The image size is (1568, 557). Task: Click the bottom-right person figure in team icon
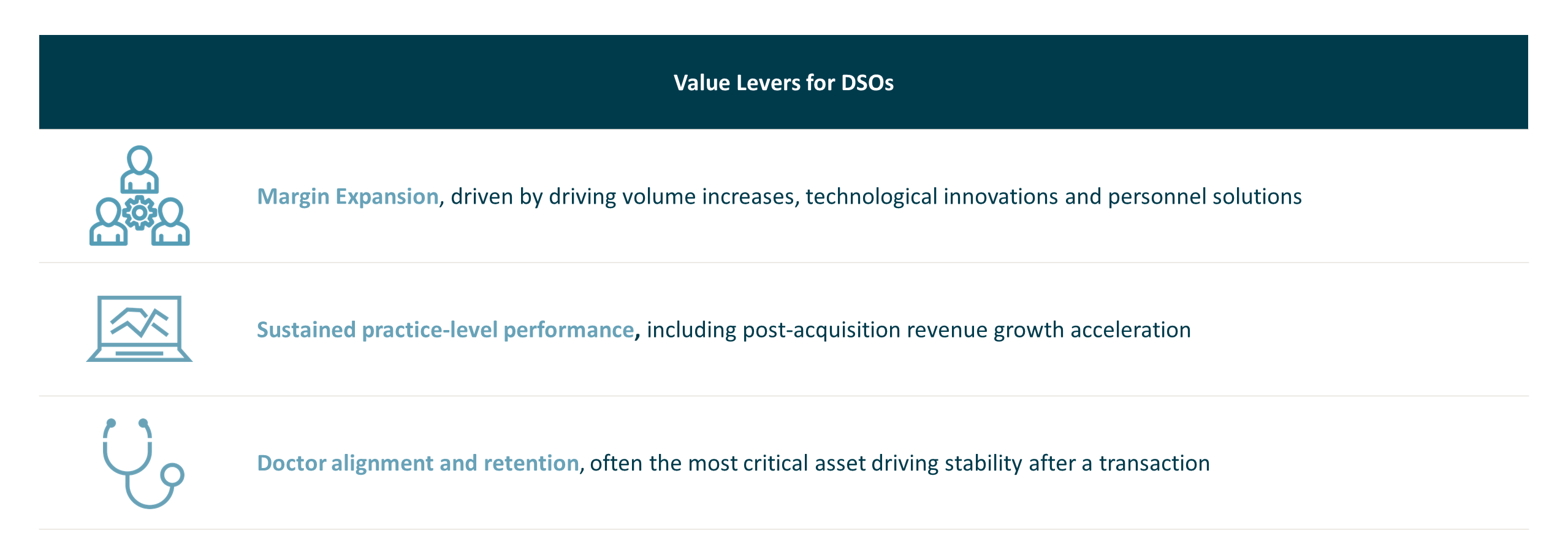pyautogui.click(x=171, y=222)
